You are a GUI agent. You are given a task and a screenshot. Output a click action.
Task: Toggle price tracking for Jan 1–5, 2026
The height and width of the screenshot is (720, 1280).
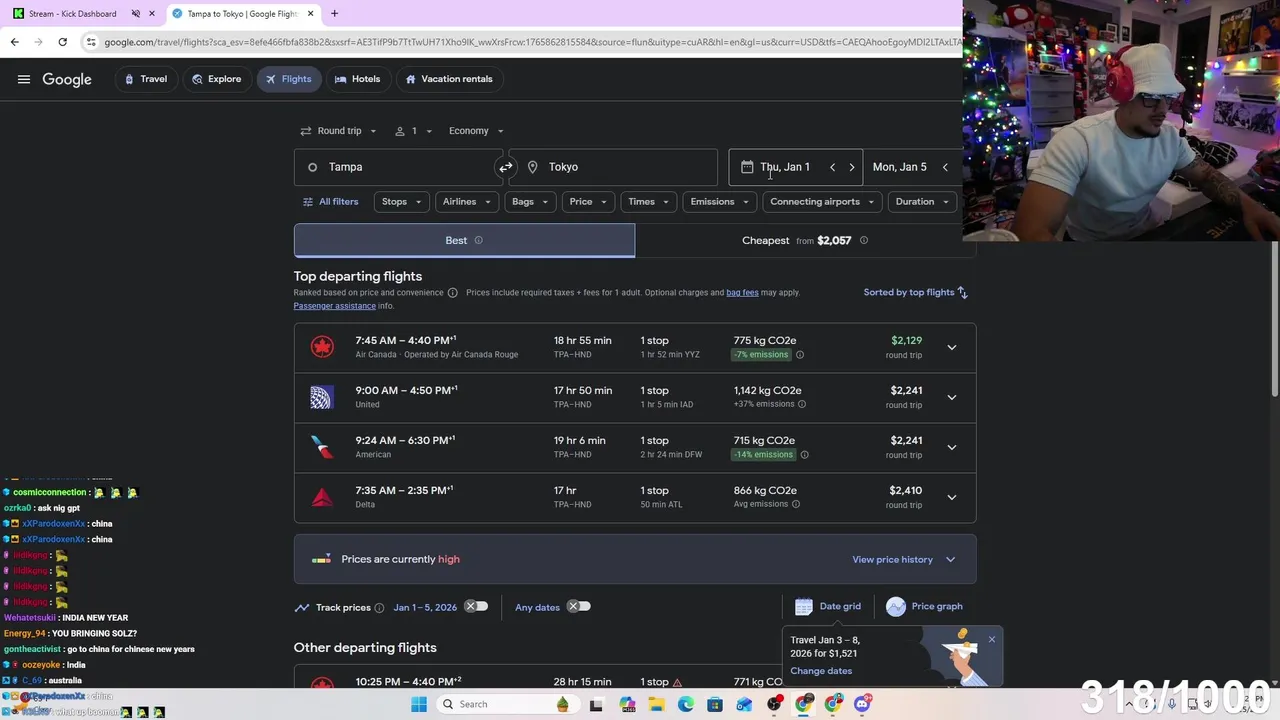[476, 607]
